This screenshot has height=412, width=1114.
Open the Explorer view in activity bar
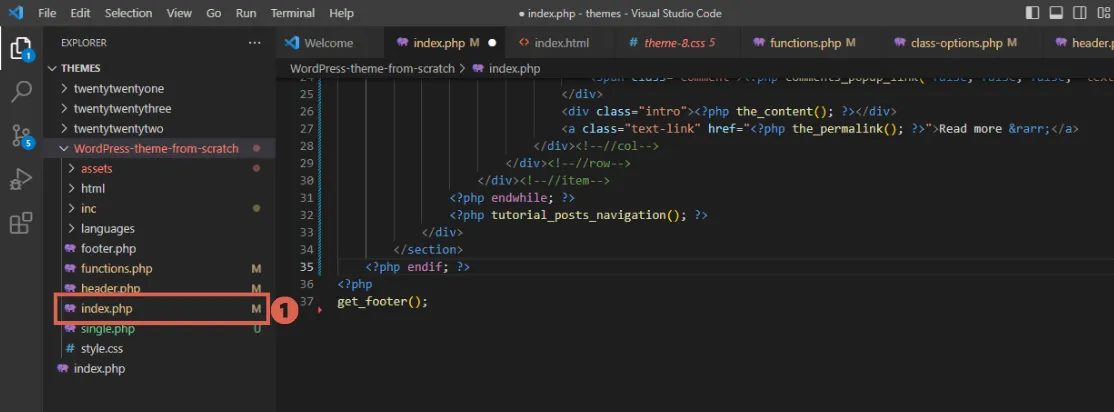[x=21, y=49]
